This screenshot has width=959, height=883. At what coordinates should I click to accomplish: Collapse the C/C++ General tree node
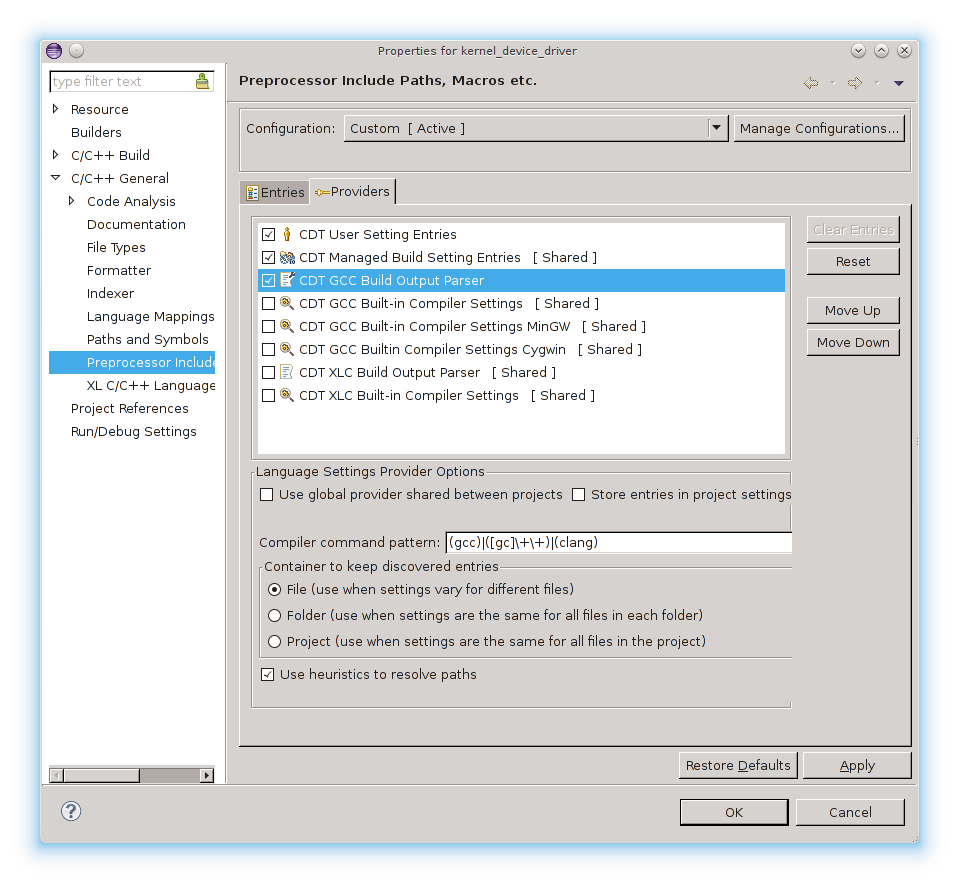click(56, 178)
